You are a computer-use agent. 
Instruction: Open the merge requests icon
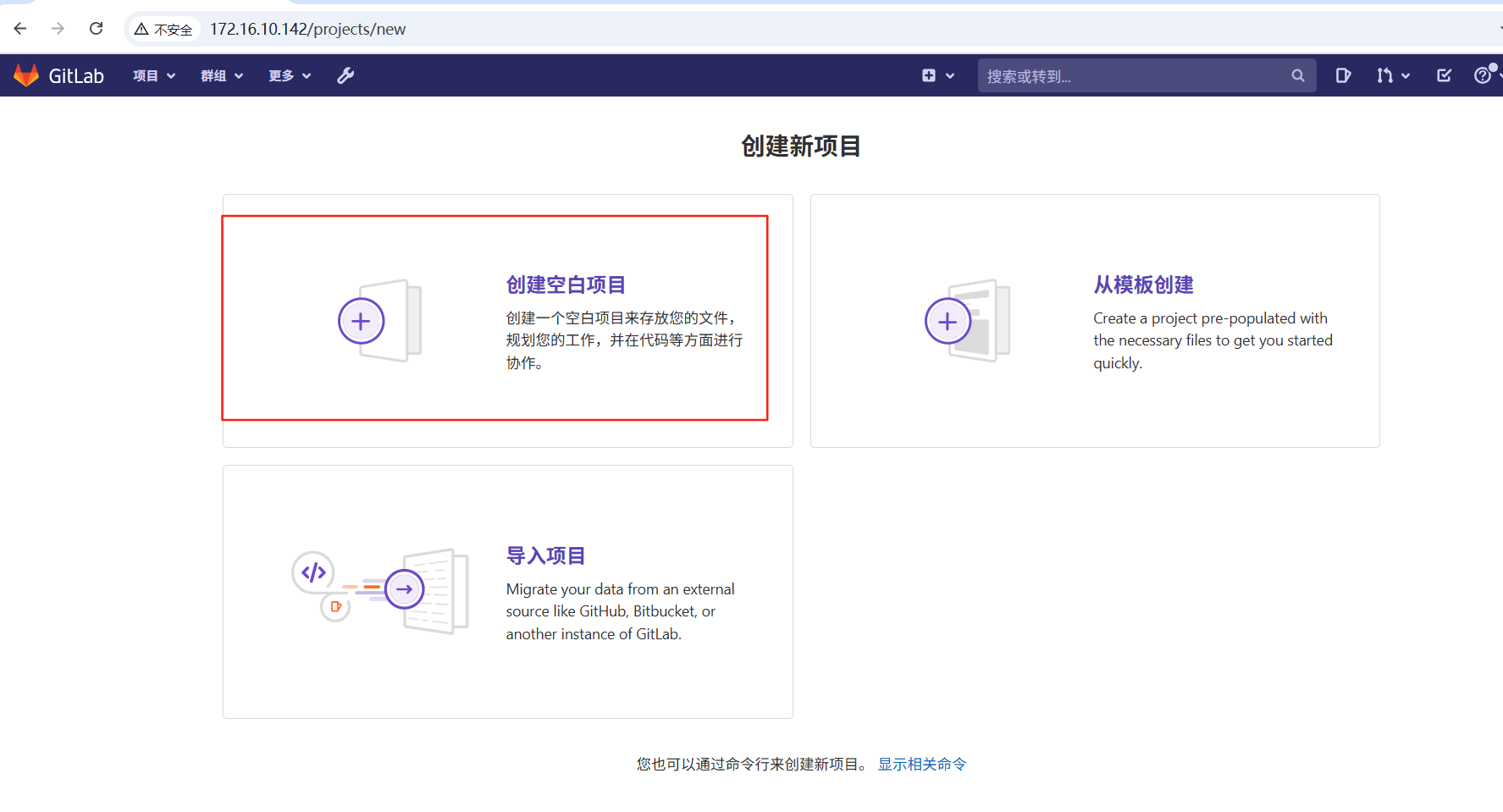tap(1384, 75)
